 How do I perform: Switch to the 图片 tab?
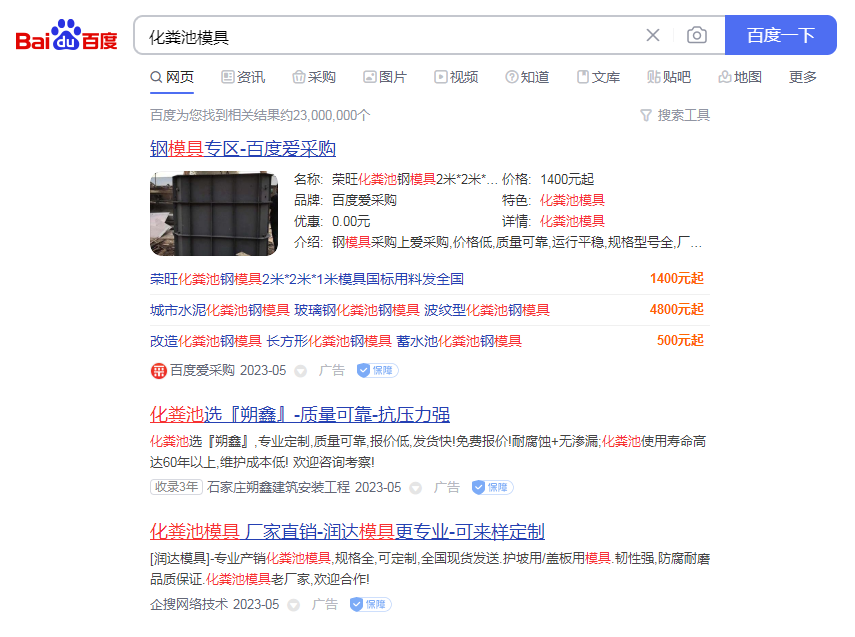coord(385,76)
